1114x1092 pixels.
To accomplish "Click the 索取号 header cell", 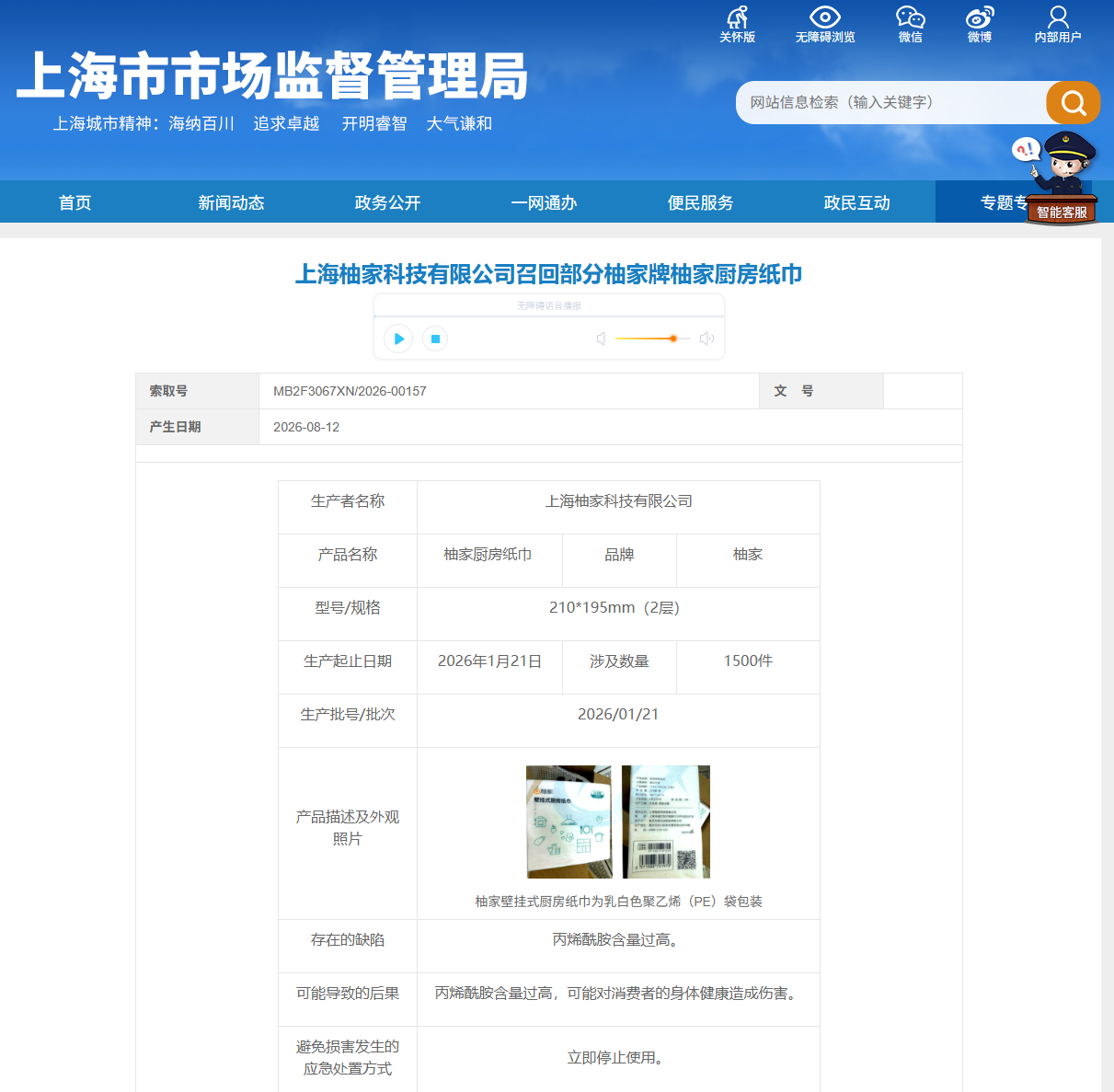I will 197,391.
